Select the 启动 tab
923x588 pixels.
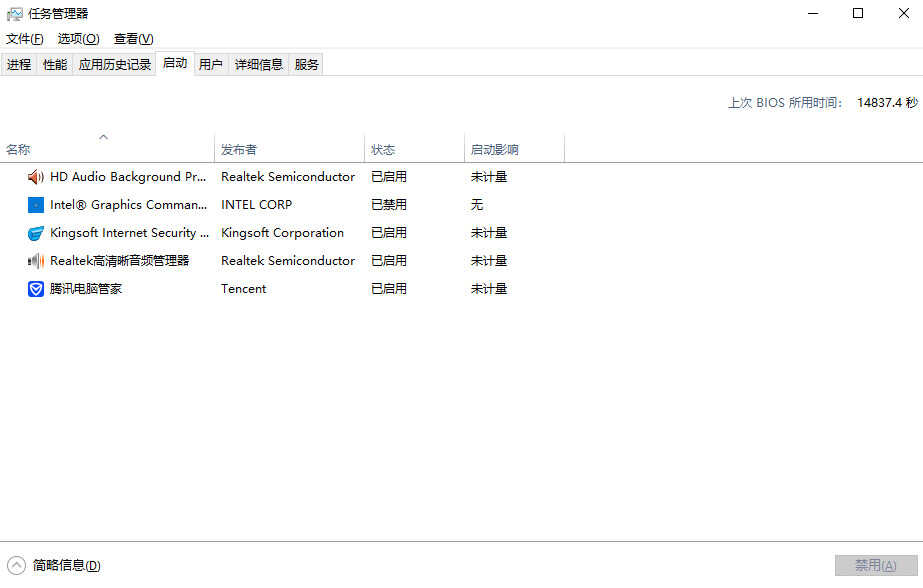coord(175,63)
